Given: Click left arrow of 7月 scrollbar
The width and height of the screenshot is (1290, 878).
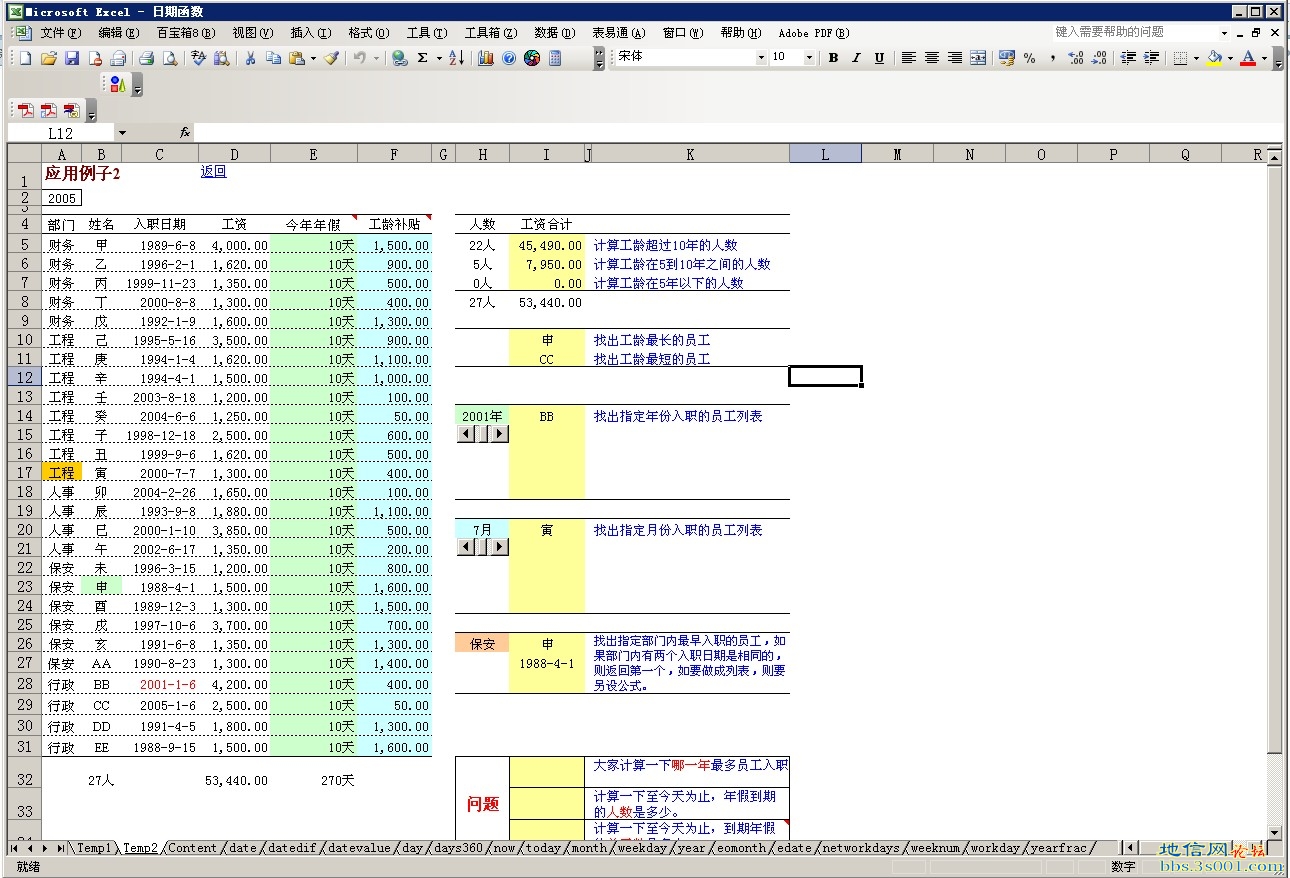Looking at the screenshot, I should click(x=465, y=547).
